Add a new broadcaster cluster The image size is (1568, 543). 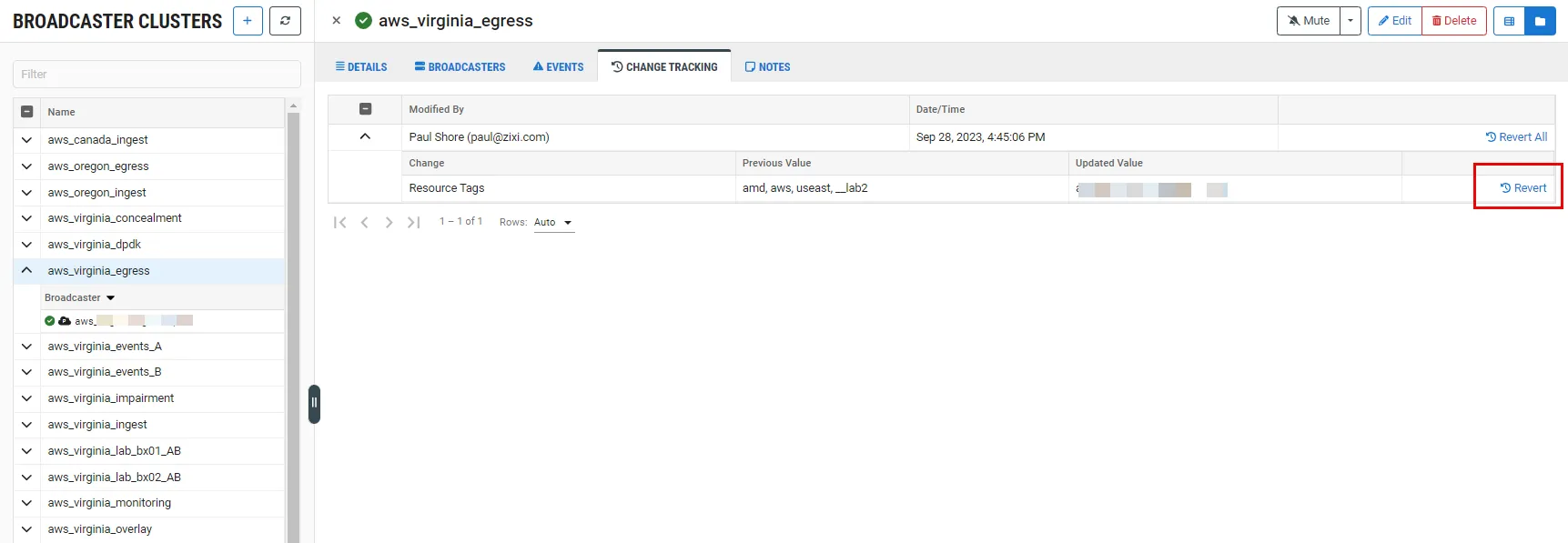[x=248, y=21]
